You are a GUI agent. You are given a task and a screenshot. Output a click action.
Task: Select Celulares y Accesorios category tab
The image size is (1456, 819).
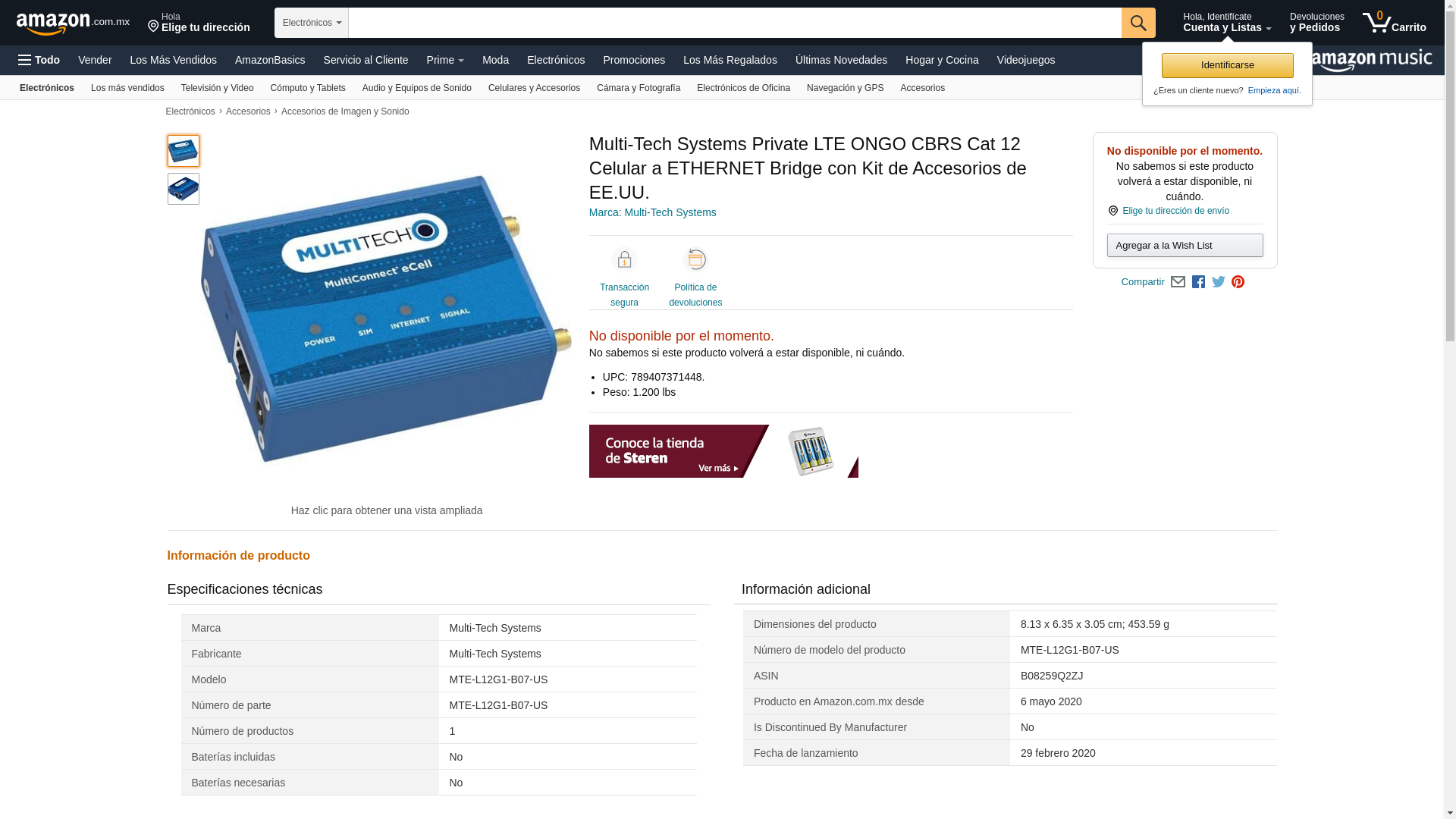point(534,88)
